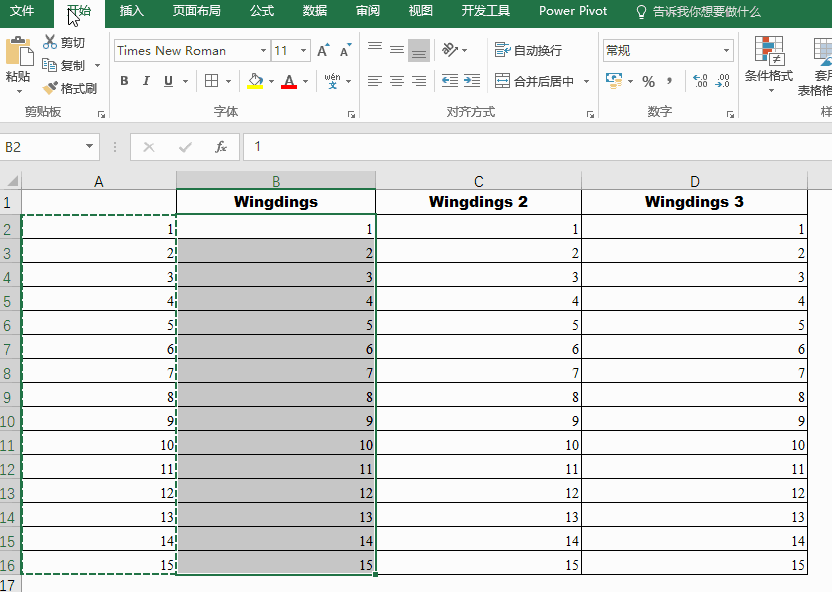
Task: Click the Tell Me lightbulb search box
Action: tap(698, 12)
